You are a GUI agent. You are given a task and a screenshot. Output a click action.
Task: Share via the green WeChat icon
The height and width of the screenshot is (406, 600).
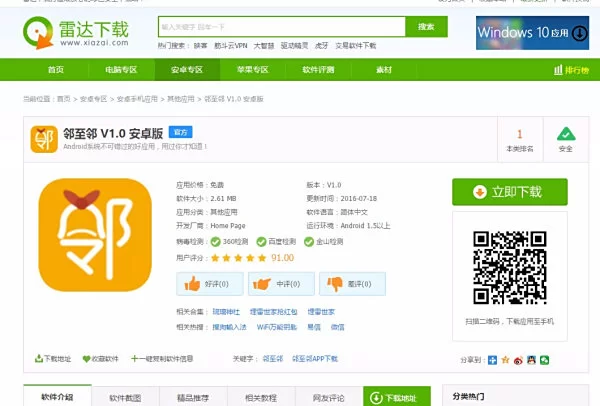[545, 360]
